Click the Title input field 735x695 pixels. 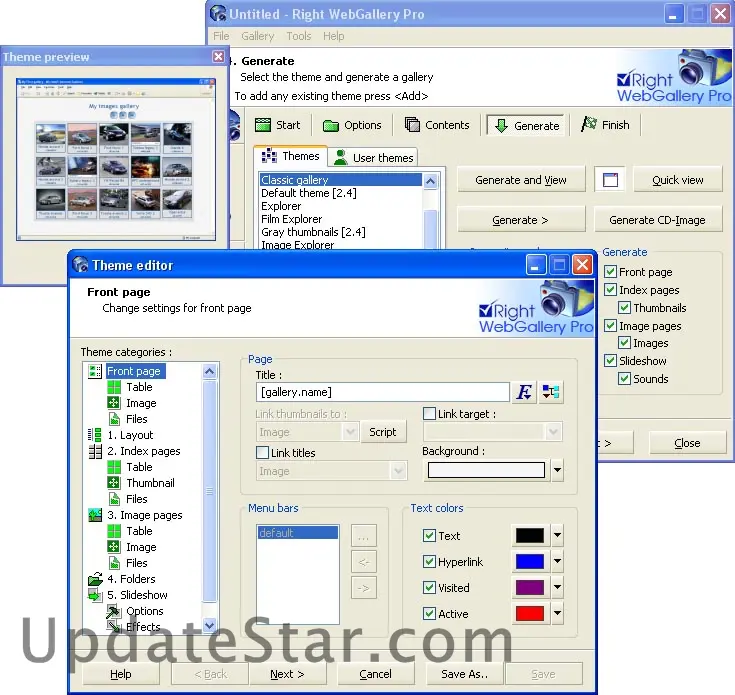pyautogui.click(x=382, y=392)
